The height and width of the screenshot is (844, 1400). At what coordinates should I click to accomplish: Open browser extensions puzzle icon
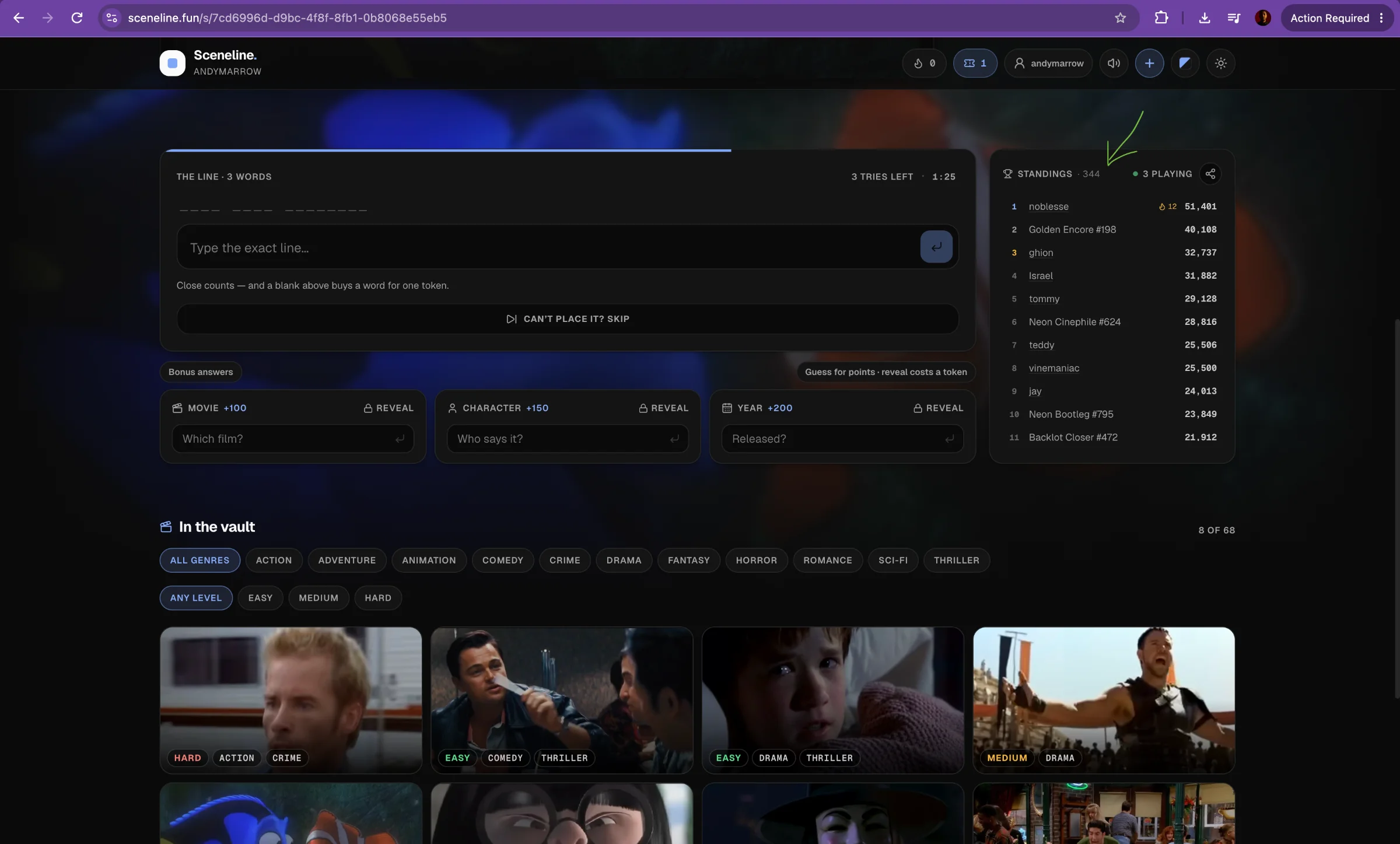tap(1161, 18)
